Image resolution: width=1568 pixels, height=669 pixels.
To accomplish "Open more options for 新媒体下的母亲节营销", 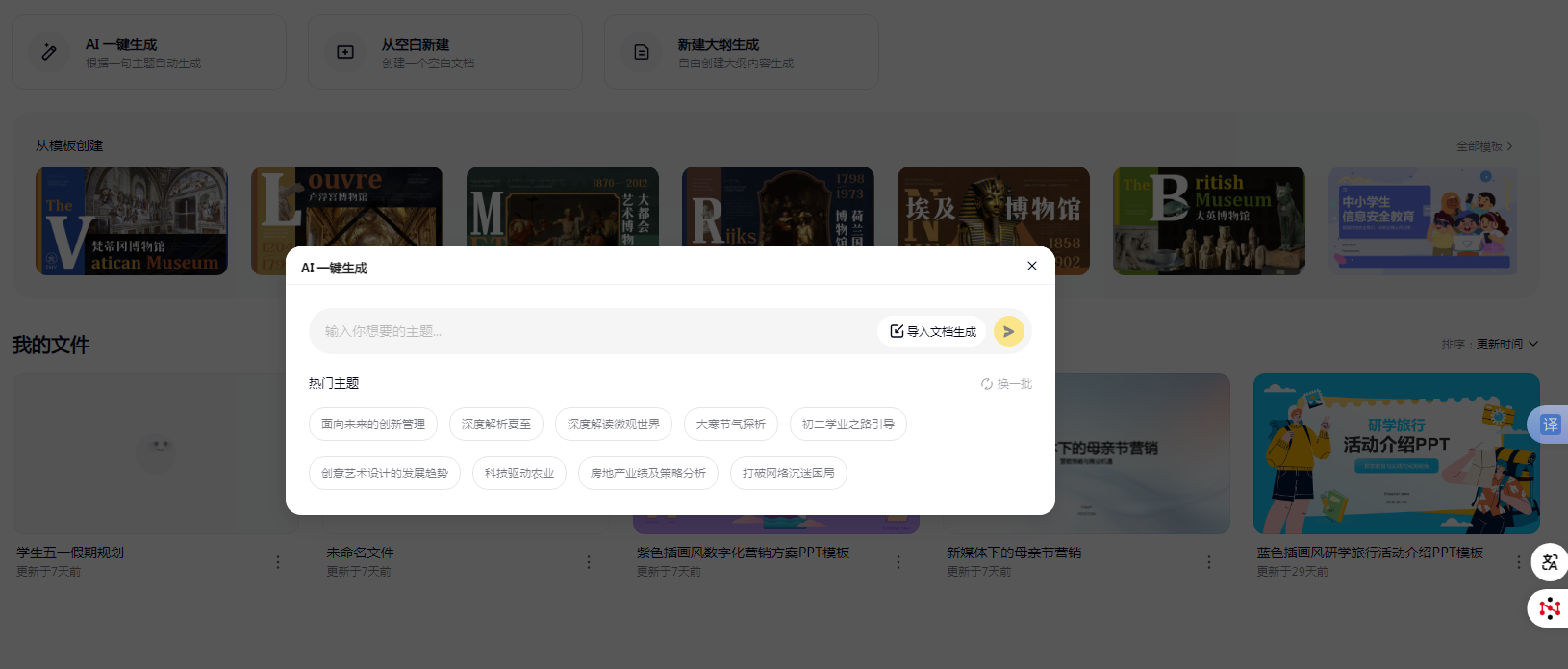I will point(1209,562).
